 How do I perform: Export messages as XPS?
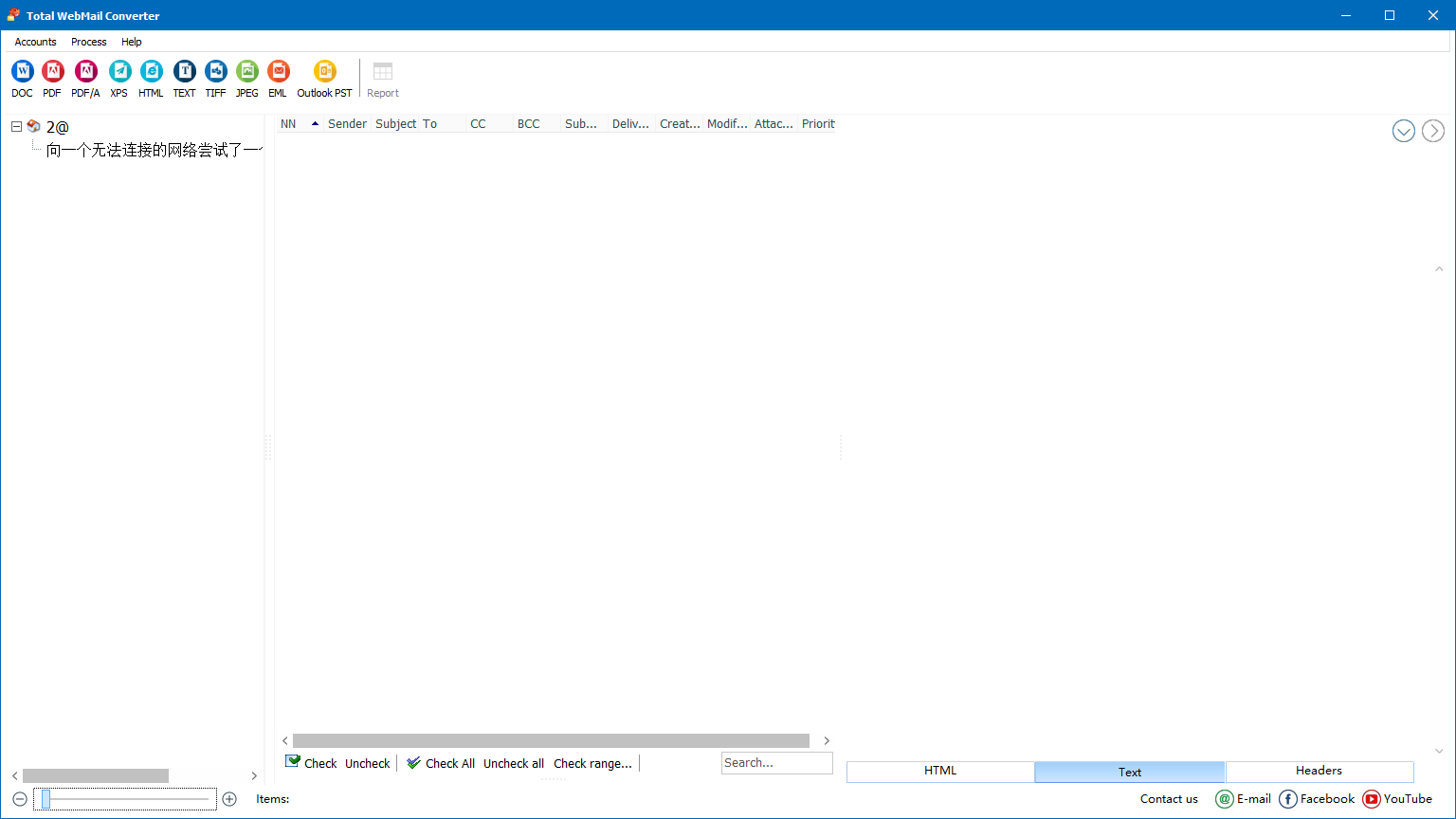click(119, 79)
